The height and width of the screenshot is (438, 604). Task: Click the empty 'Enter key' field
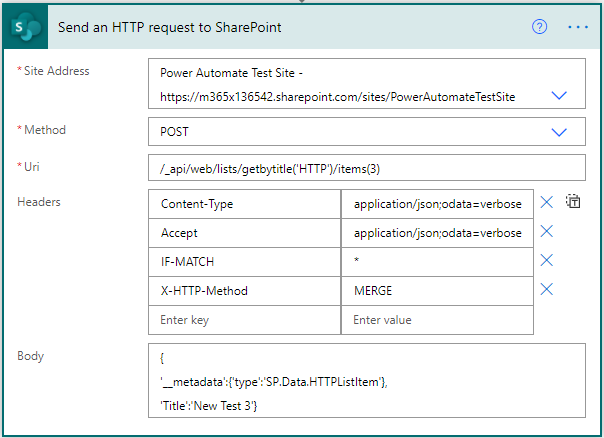pyautogui.click(x=245, y=320)
